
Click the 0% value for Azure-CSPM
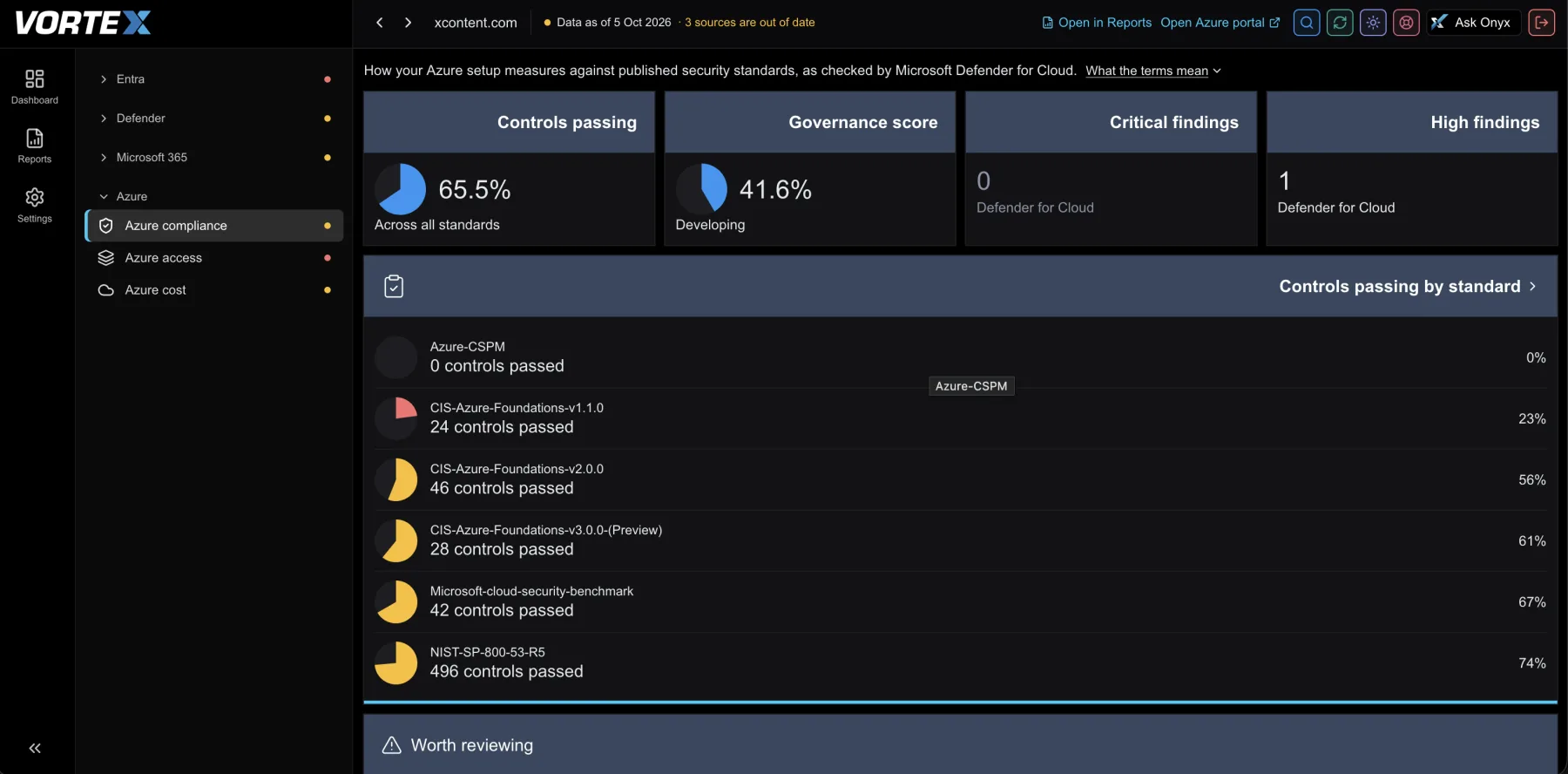(1536, 358)
